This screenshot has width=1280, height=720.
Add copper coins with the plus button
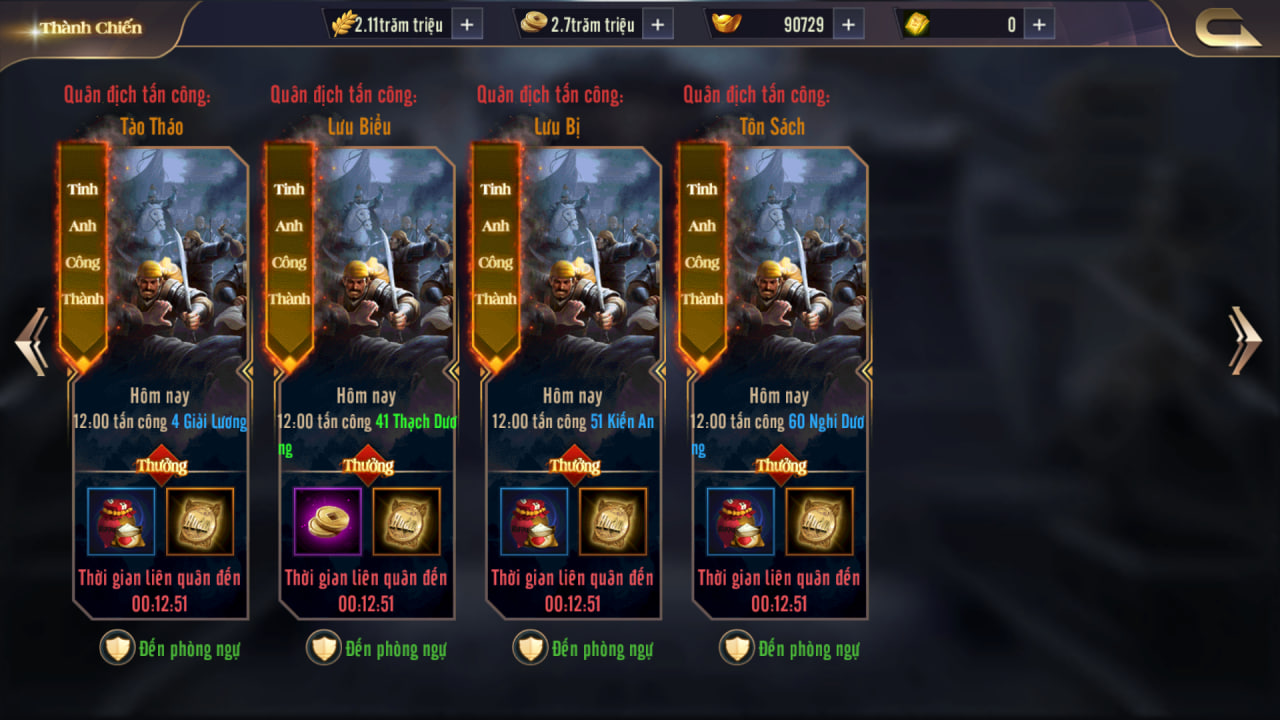[x=657, y=24]
